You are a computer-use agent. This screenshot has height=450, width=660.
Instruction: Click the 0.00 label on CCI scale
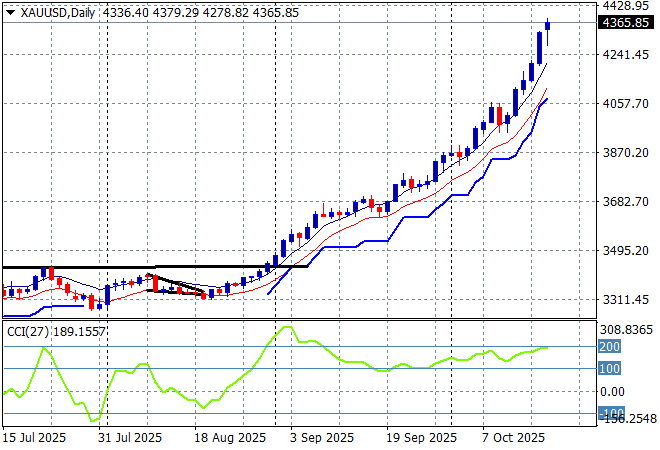(614, 391)
